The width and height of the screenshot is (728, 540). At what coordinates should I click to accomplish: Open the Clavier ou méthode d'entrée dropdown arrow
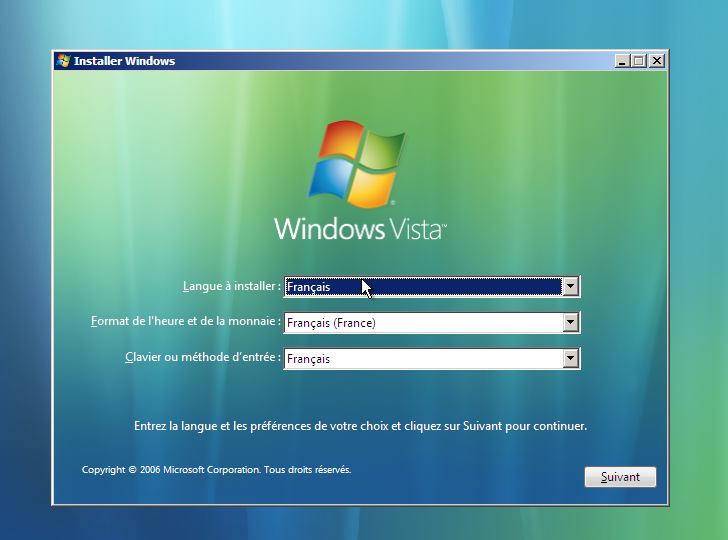571,358
